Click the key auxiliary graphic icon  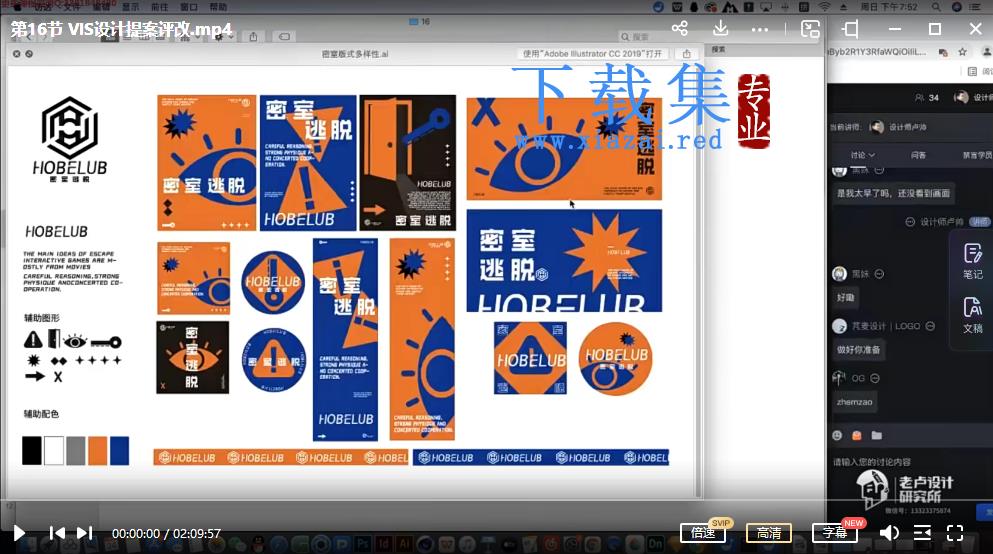coord(106,343)
